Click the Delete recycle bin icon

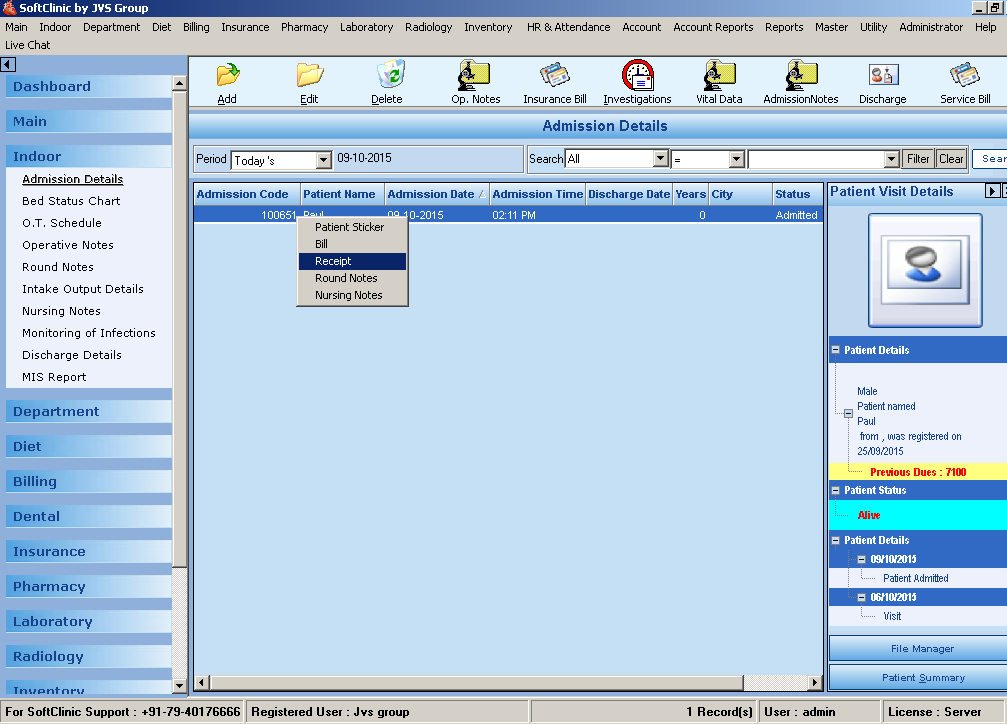tap(387, 76)
